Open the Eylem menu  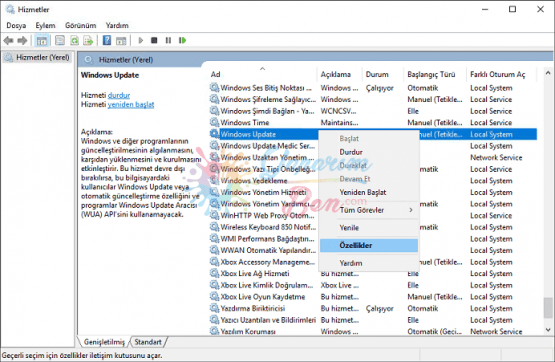point(45,25)
